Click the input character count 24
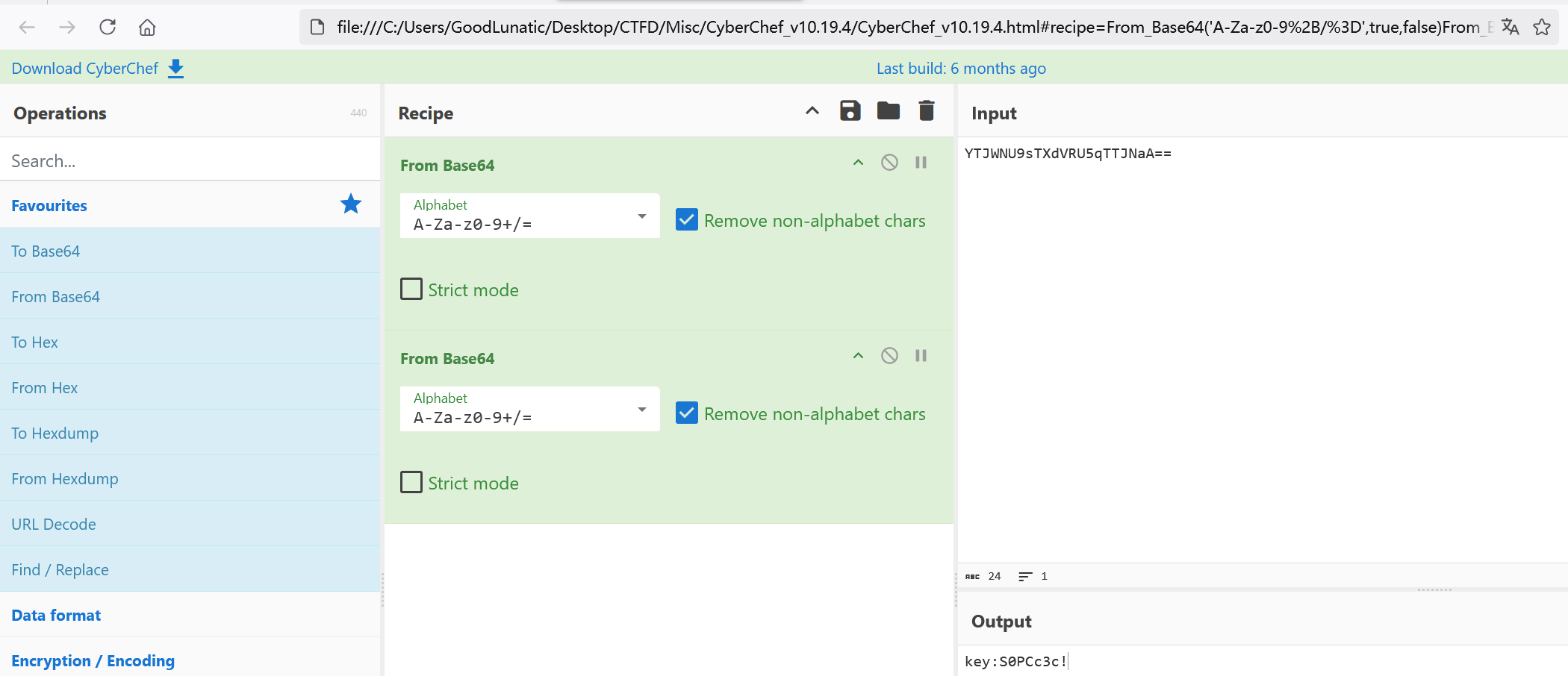The image size is (1568, 676). 995,576
